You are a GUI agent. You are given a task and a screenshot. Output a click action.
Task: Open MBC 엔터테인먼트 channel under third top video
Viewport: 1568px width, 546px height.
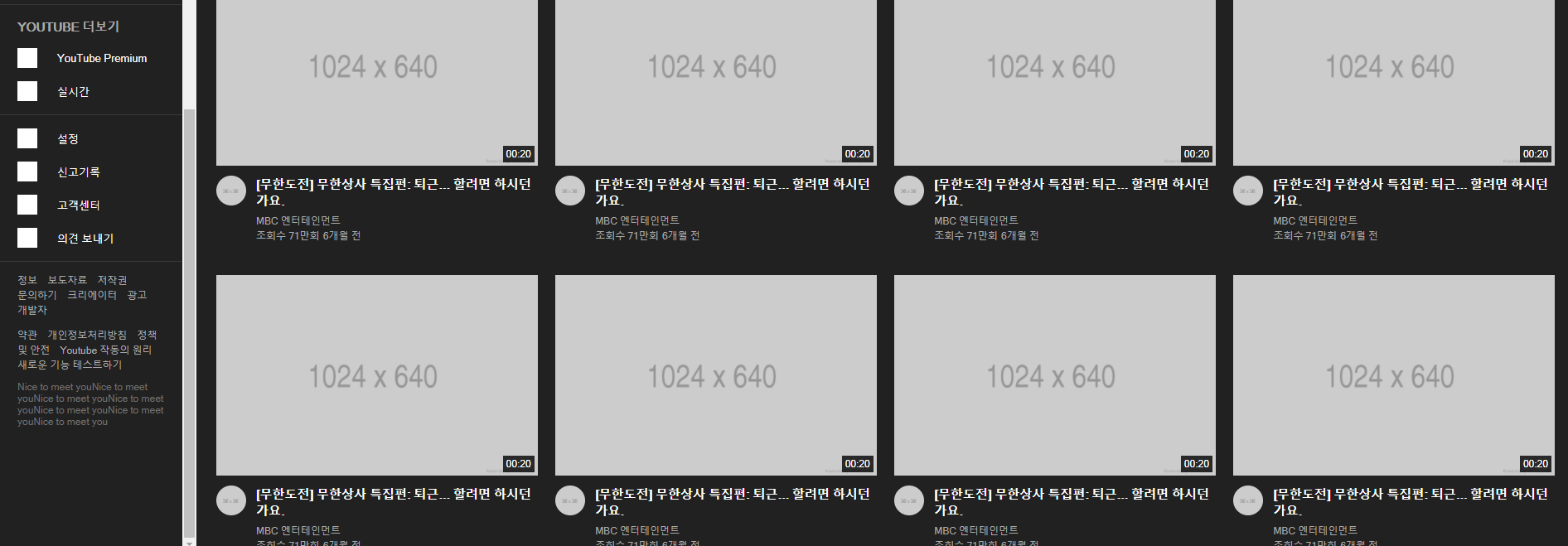(x=976, y=220)
